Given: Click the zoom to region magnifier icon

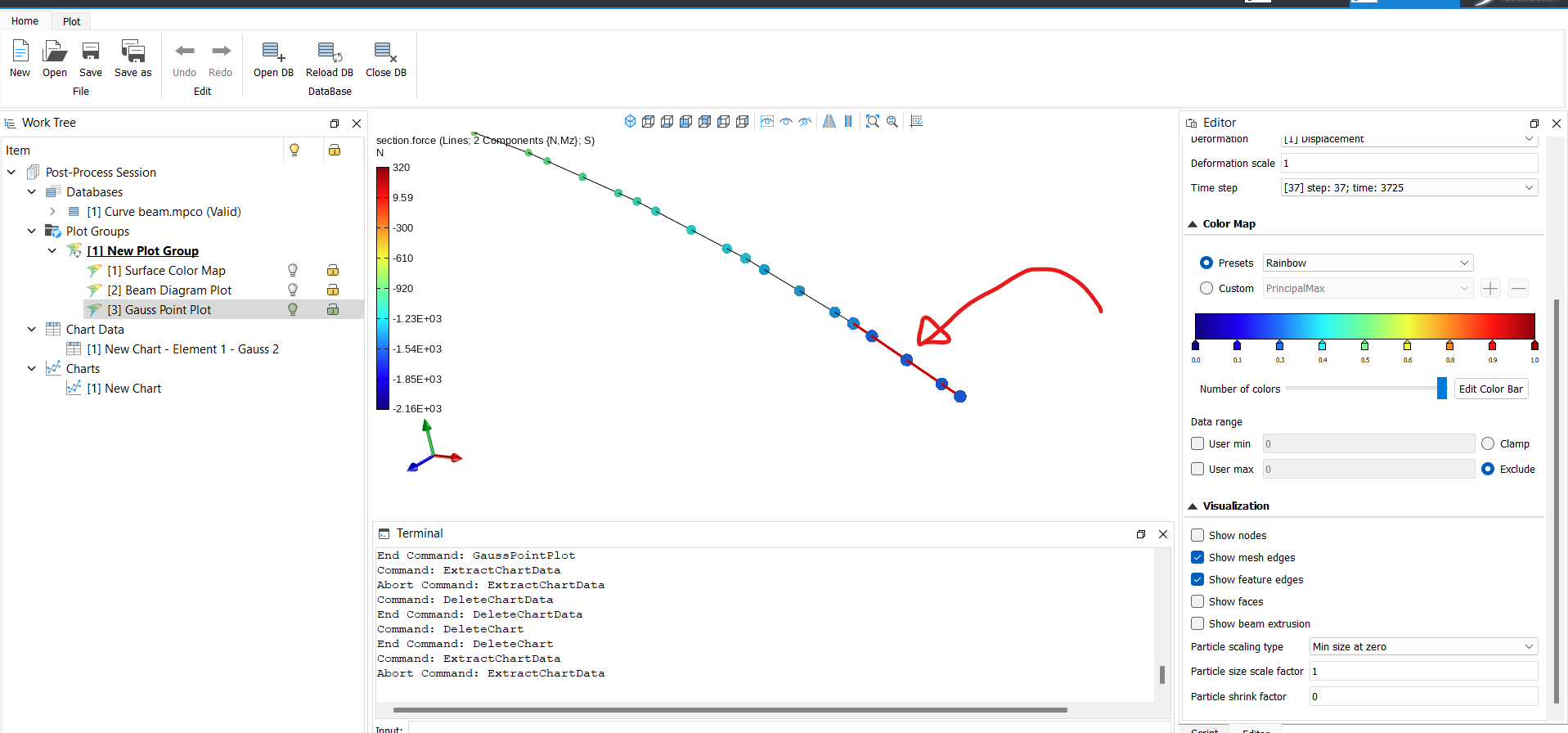Looking at the screenshot, I should 892,121.
